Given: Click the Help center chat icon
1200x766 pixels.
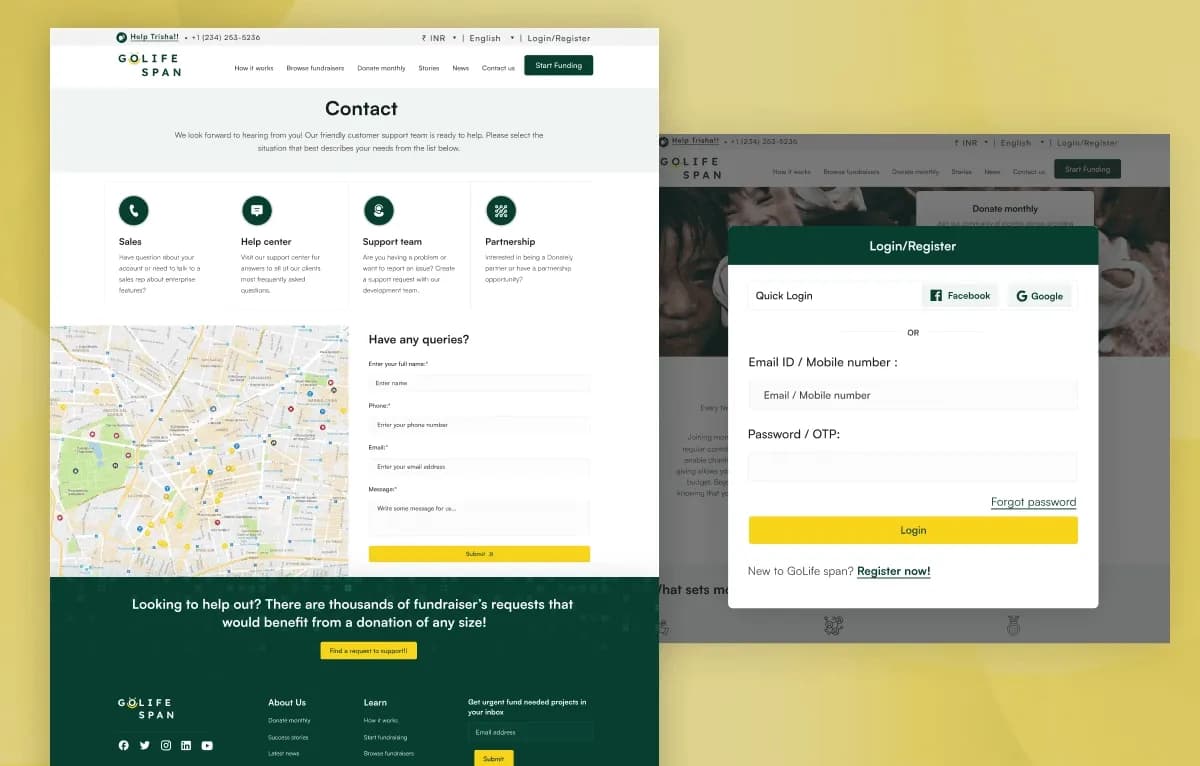Looking at the screenshot, I should 257,210.
